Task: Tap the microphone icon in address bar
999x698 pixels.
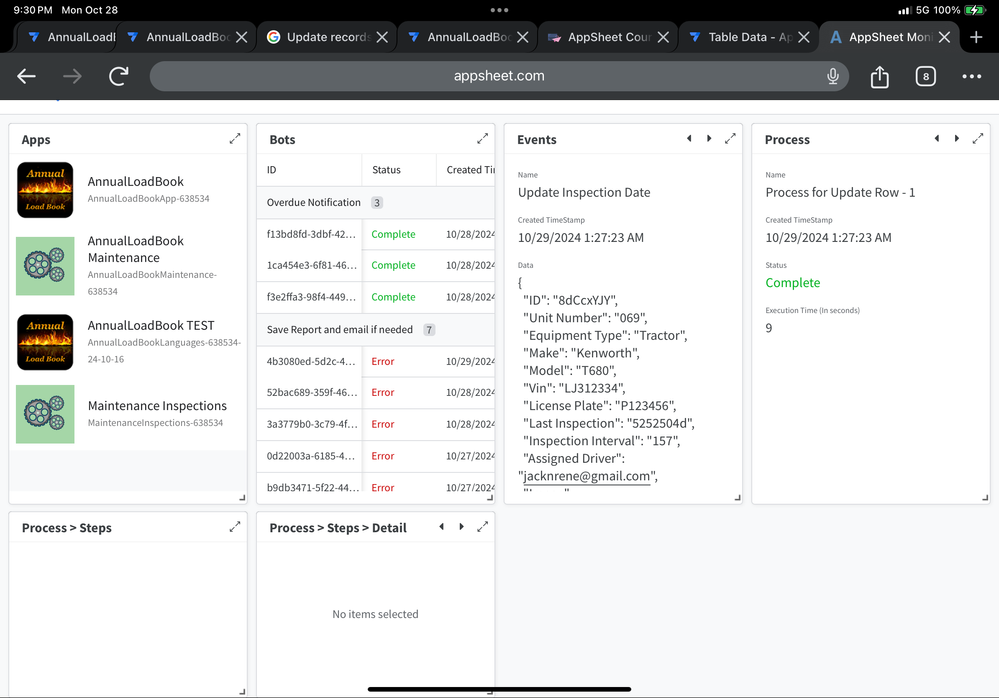Action: 833,76
